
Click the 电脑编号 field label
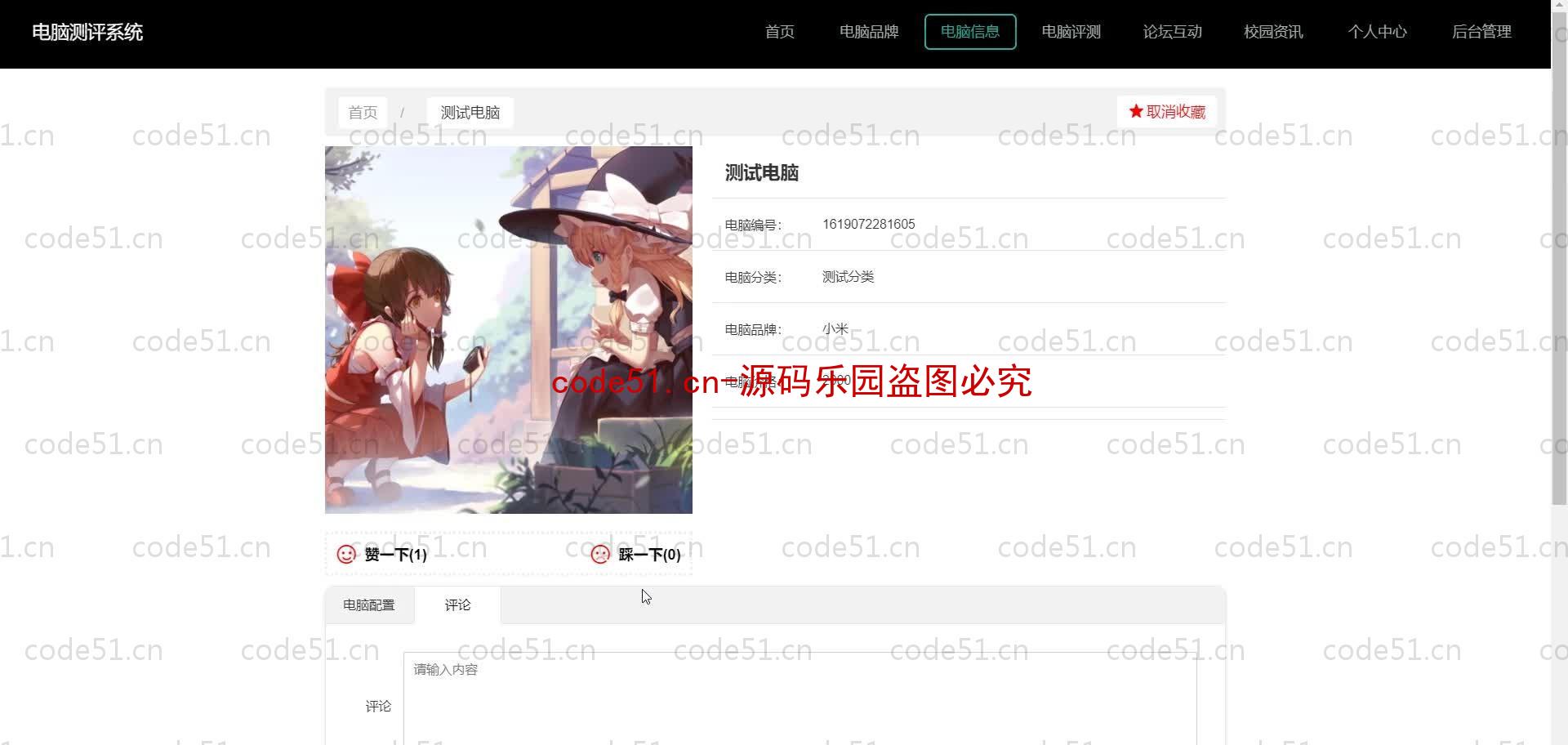point(753,225)
